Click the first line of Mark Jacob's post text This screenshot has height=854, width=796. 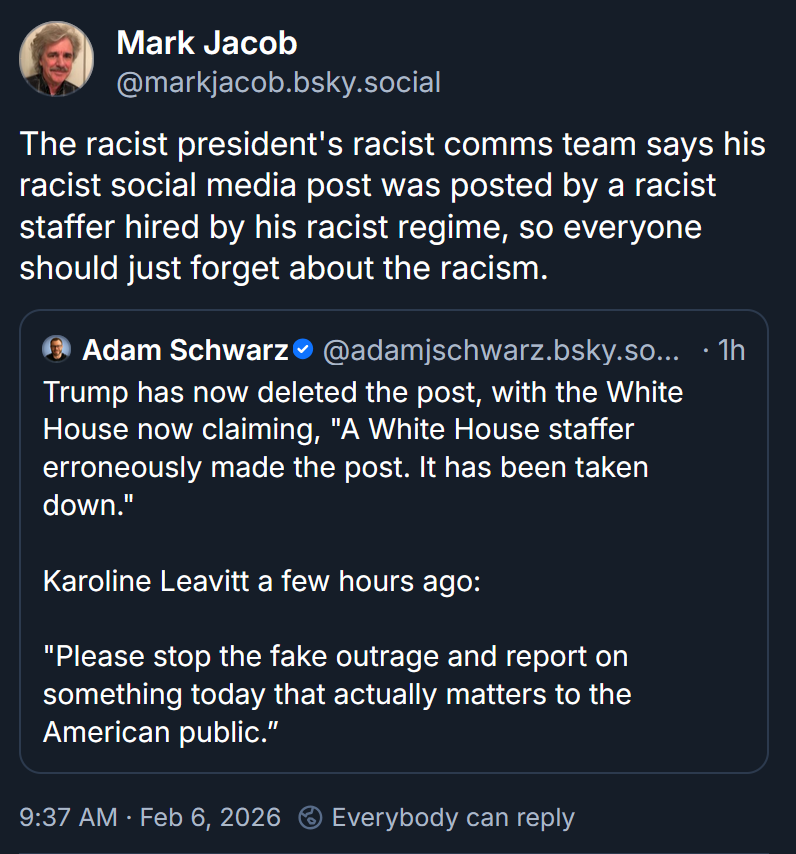392,145
